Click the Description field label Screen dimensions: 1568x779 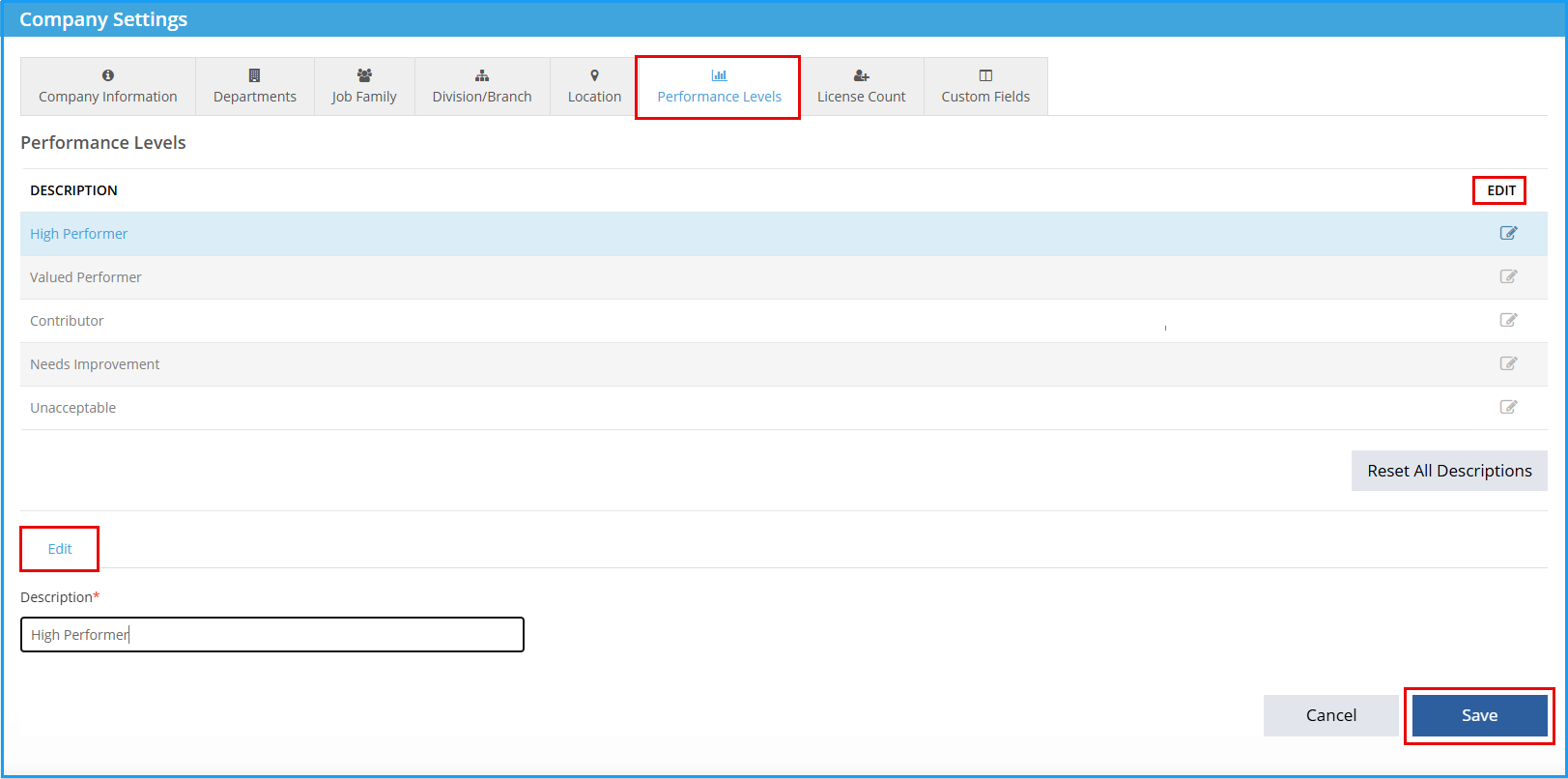pyautogui.click(x=60, y=597)
